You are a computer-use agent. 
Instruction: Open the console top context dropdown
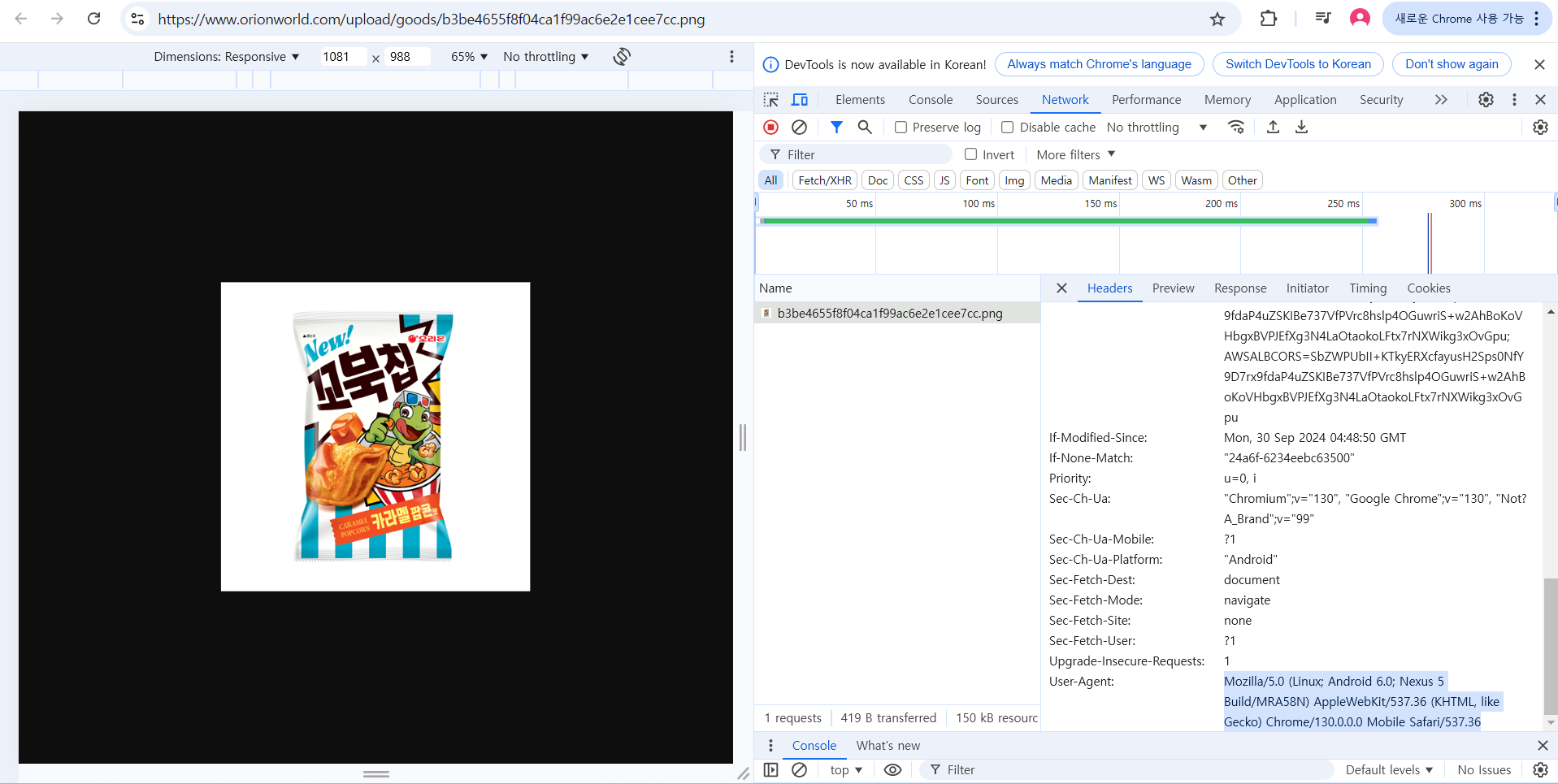tap(846, 769)
